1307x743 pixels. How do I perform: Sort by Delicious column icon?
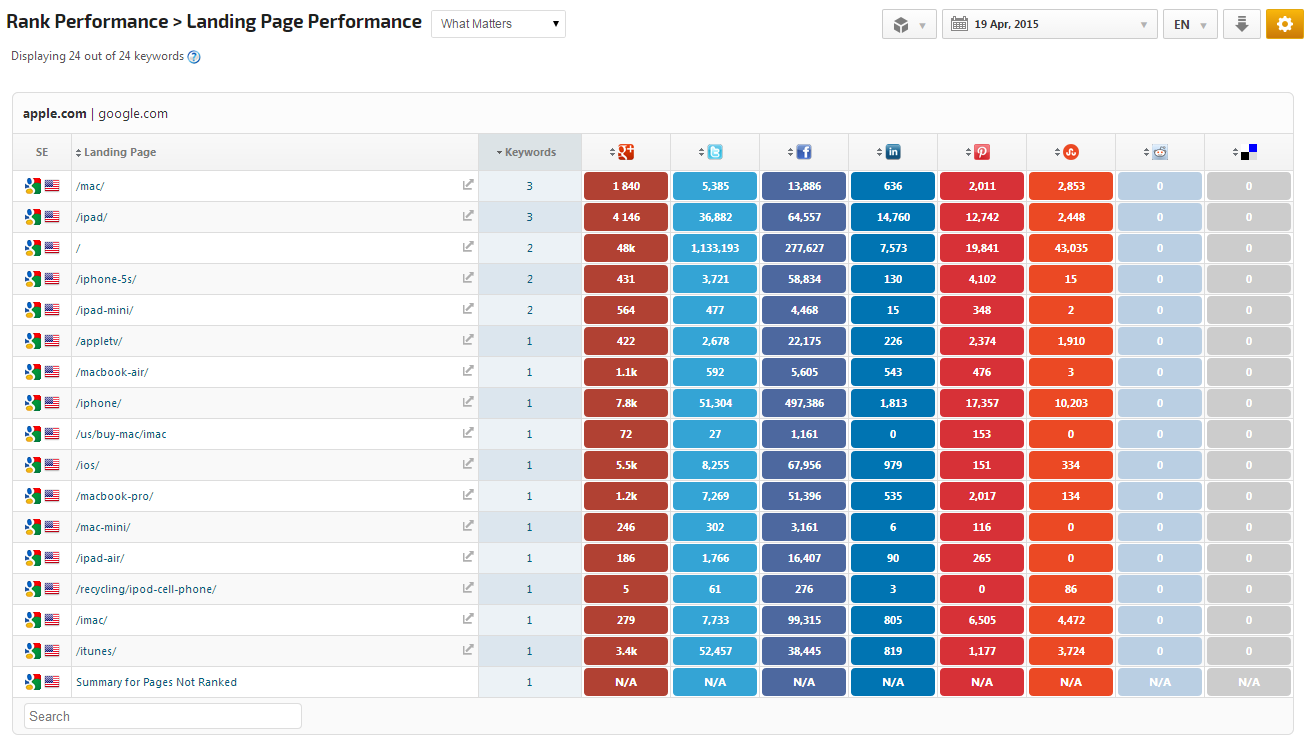[x=1248, y=152]
